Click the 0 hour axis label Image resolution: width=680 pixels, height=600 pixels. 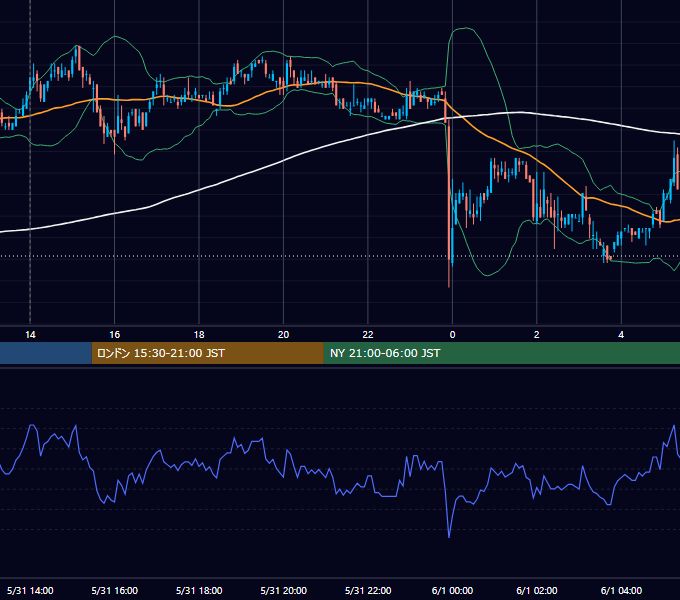pyautogui.click(x=452, y=335)
